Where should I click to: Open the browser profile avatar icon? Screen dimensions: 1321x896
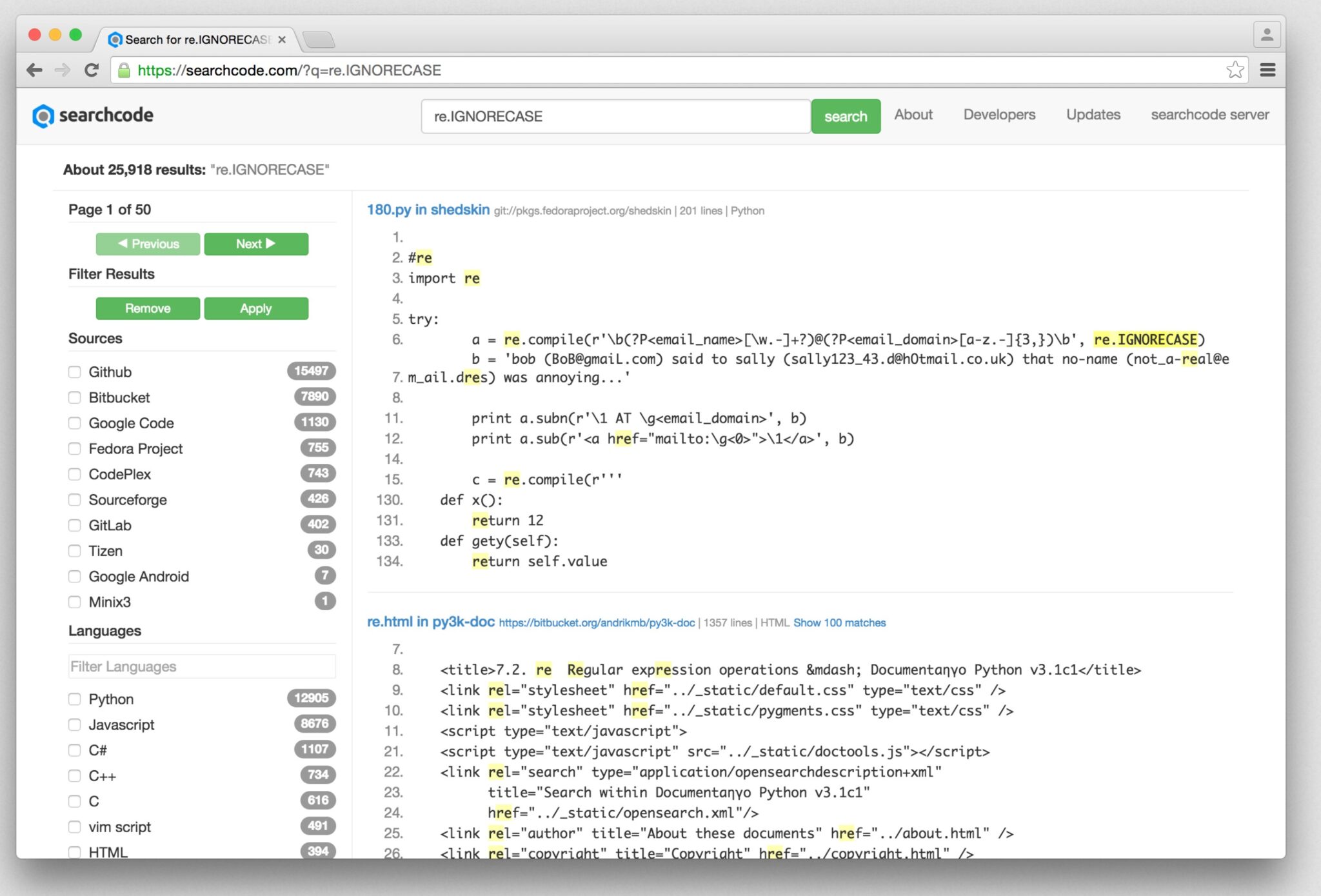[x=1267, y=34]
